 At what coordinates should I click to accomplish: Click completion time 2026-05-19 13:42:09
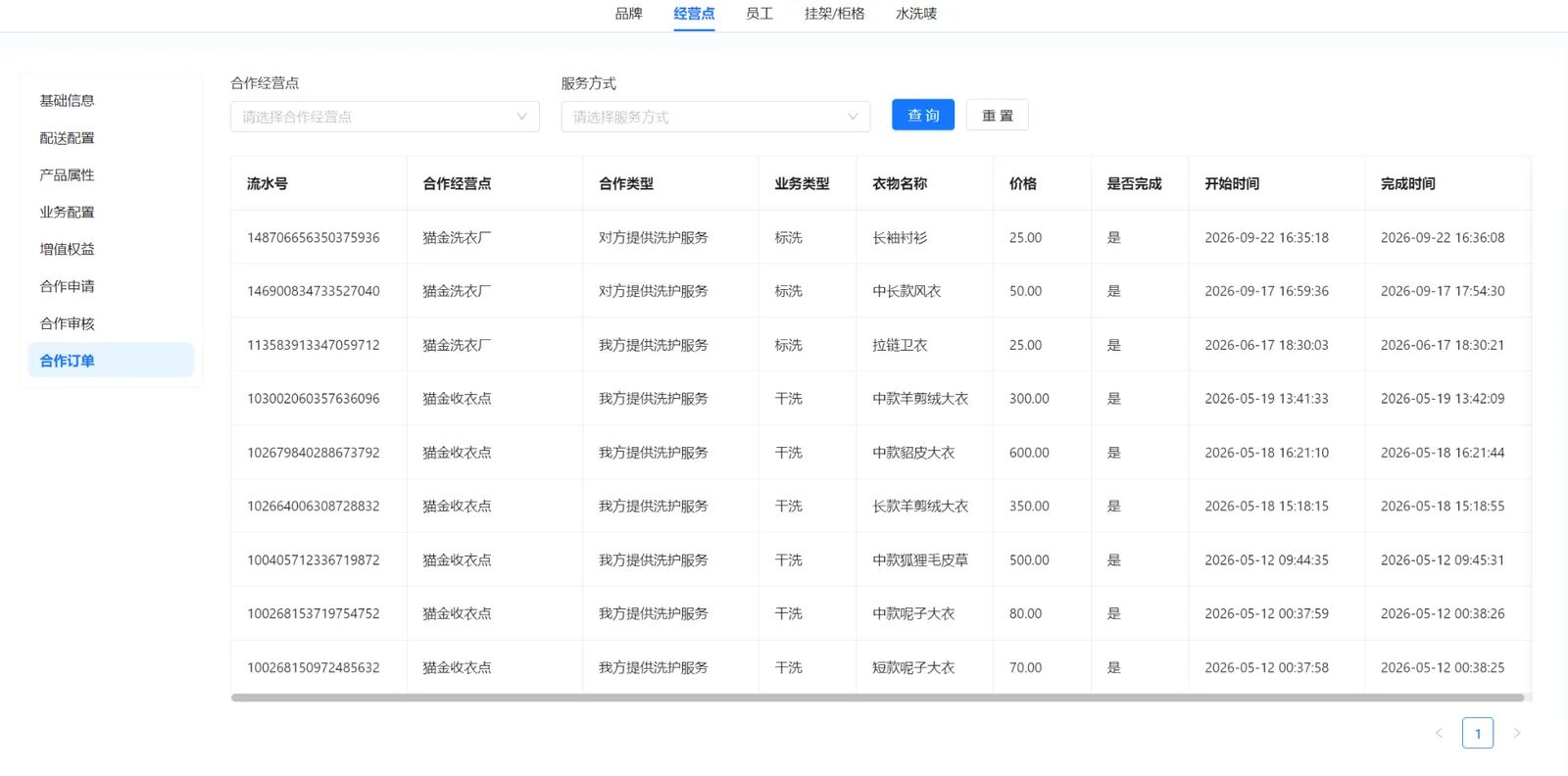1443,399
